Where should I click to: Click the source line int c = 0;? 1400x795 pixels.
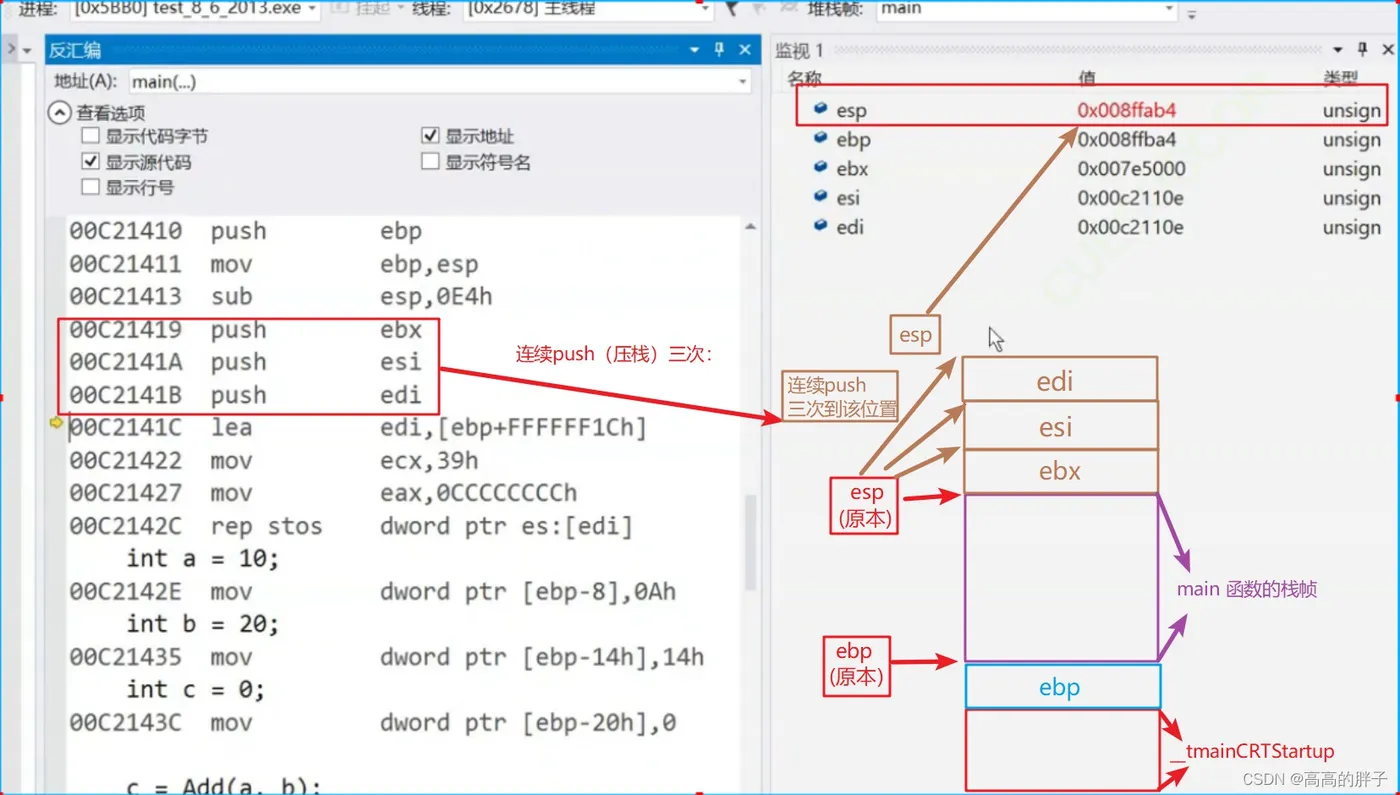pyautogui.click(x=196, y=689)
